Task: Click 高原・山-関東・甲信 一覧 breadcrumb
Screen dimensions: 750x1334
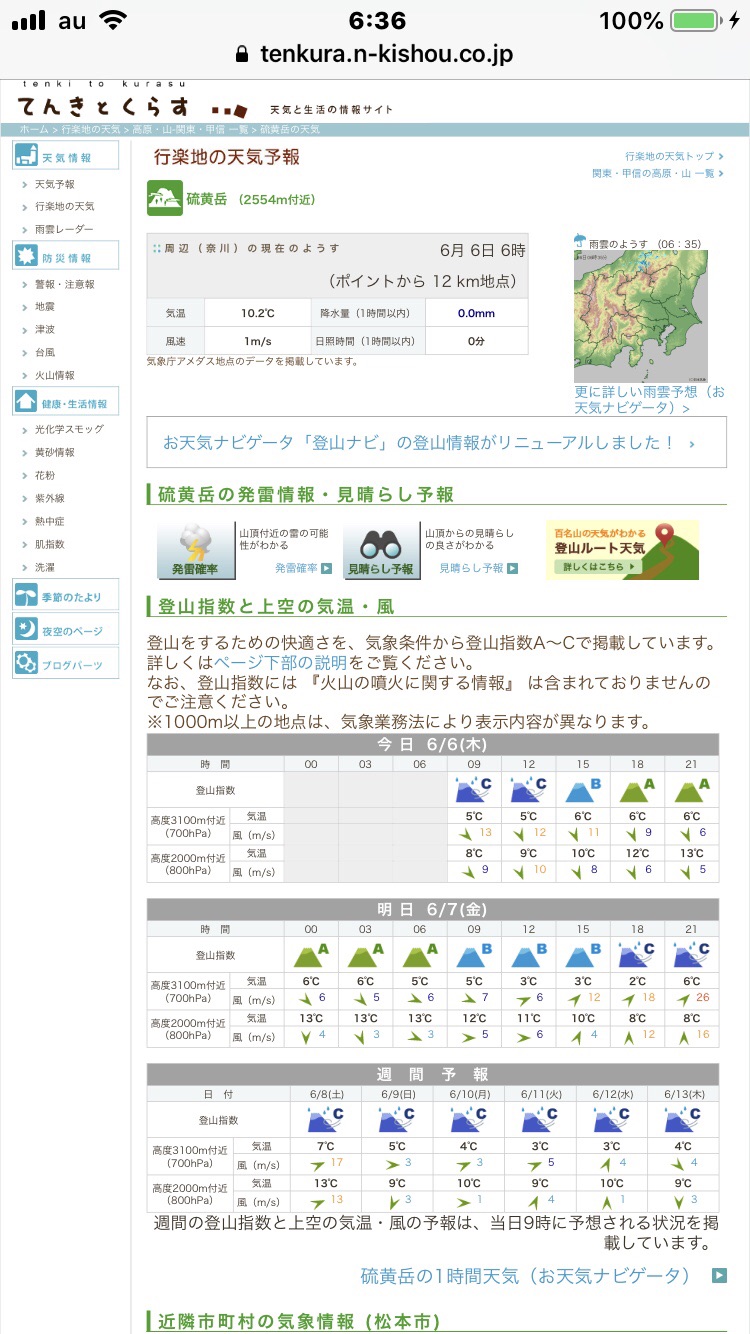Action: (x=190, y=130)
